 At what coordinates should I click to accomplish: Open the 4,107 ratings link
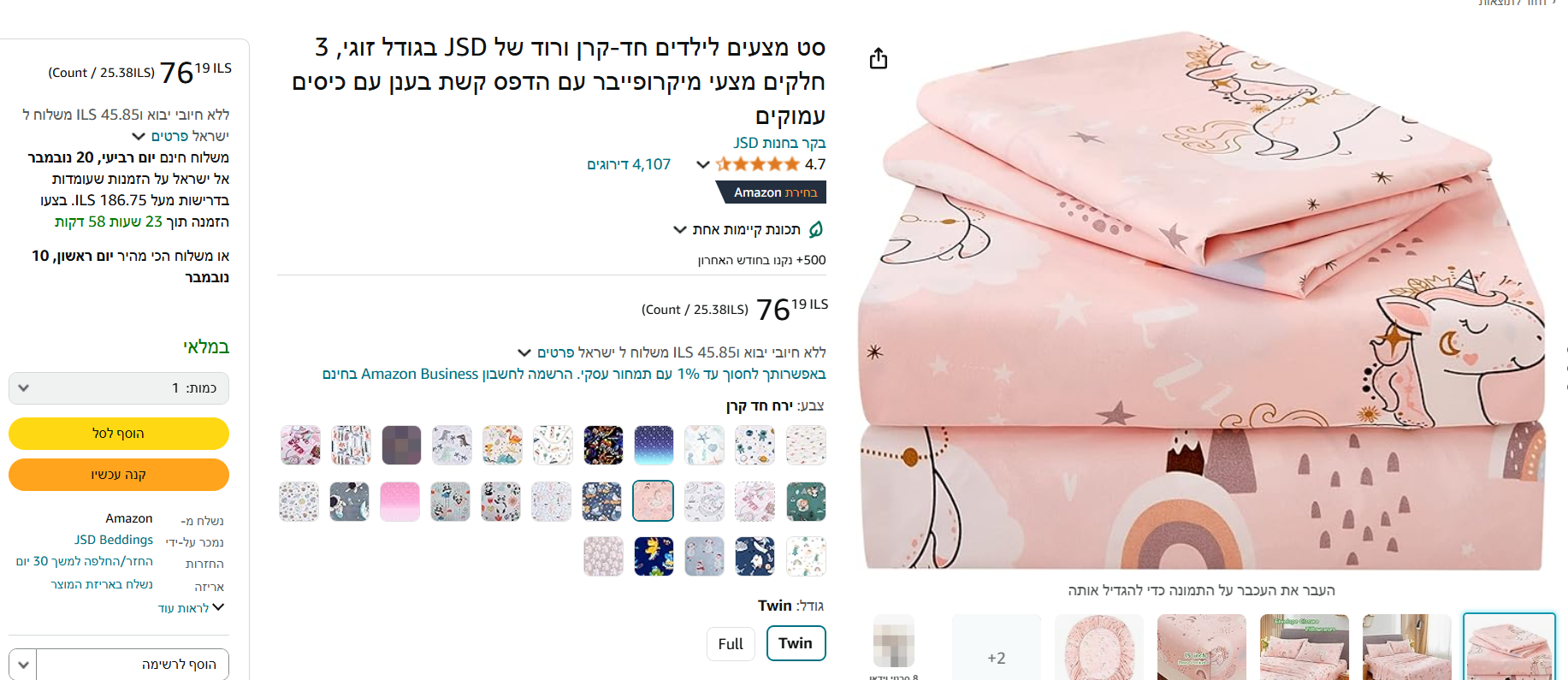(629, 164)
